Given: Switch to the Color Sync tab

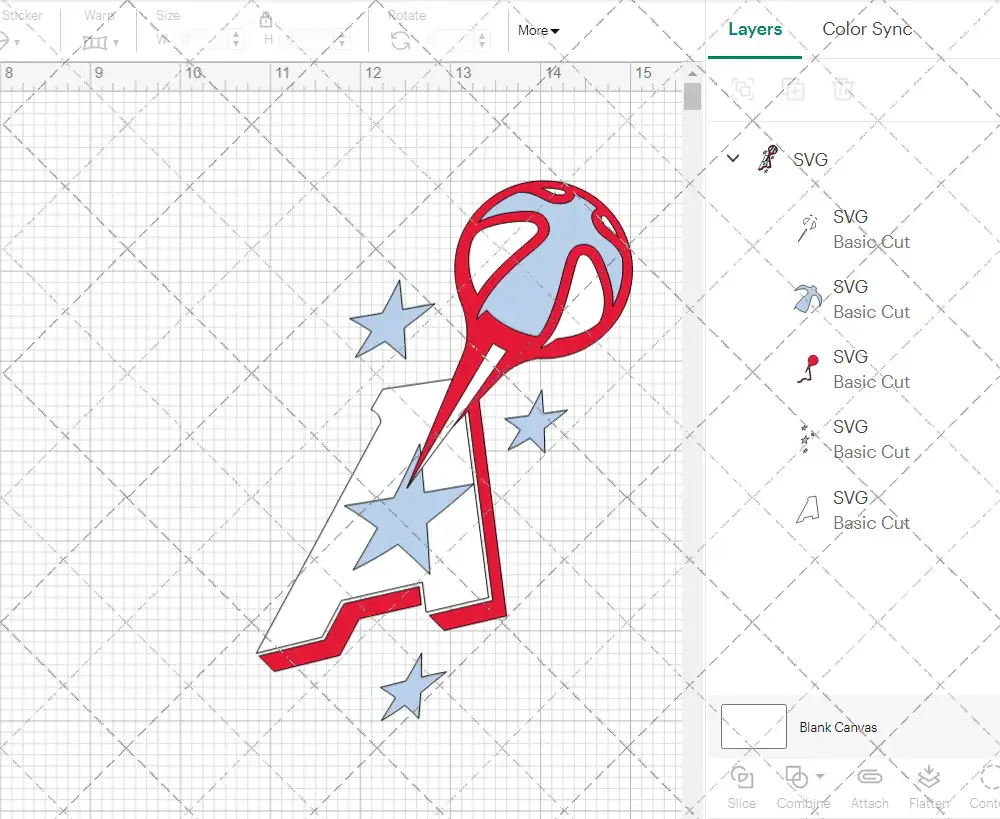Looking at the screenshot, I should click(x=867, y=29).
